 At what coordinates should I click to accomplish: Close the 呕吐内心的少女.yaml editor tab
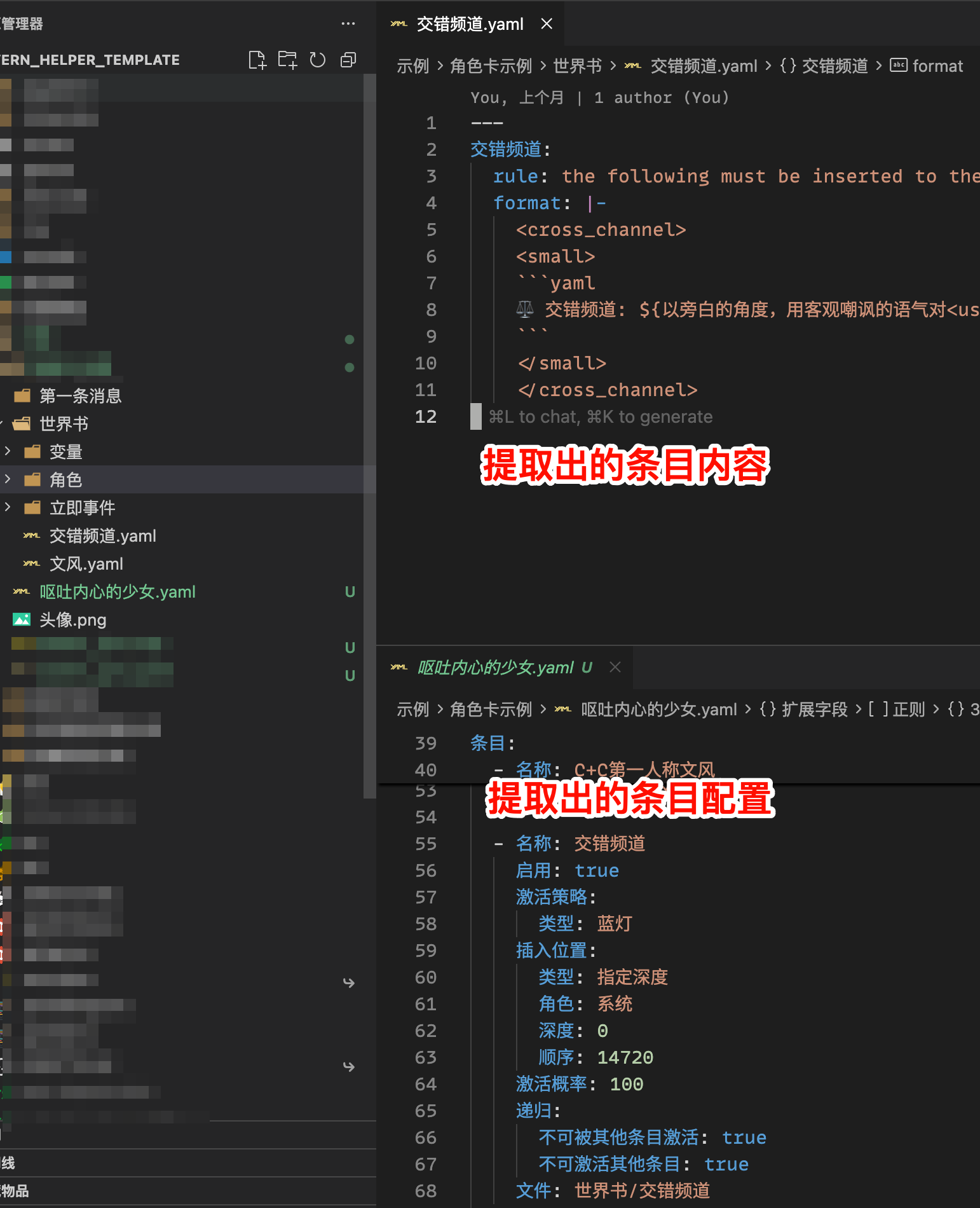[x=615, y=667]
